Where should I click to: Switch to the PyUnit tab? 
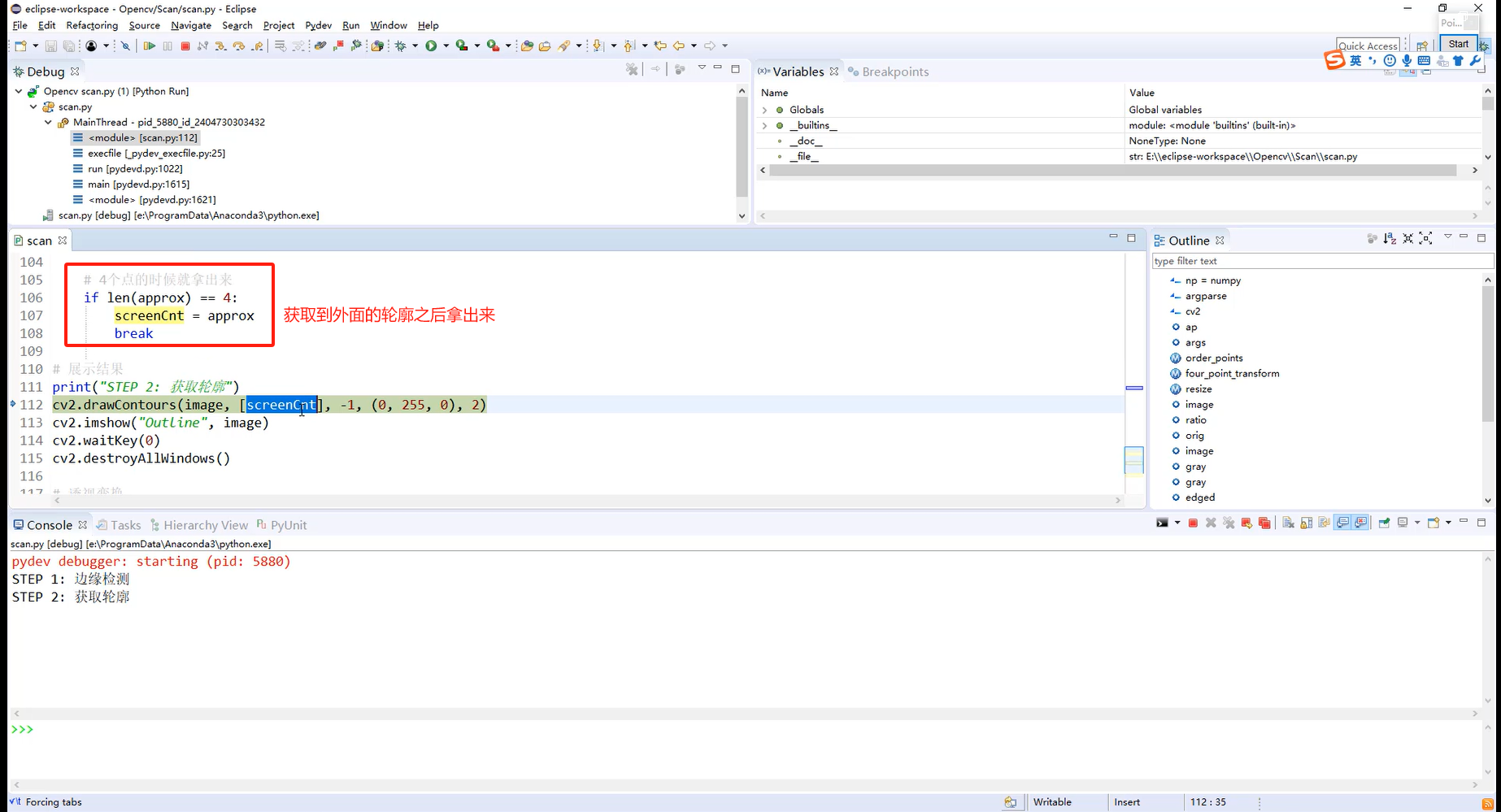click(281, 525)
